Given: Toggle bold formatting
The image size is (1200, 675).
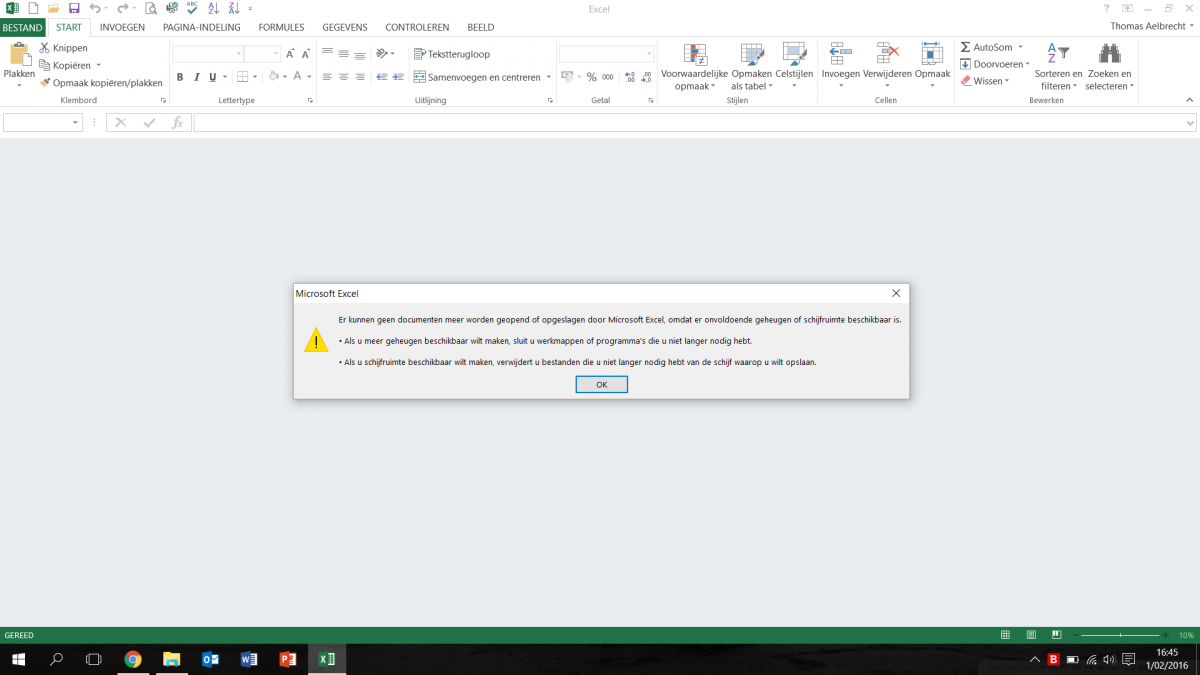Looking at the screenshot, I should coord(180,77).
